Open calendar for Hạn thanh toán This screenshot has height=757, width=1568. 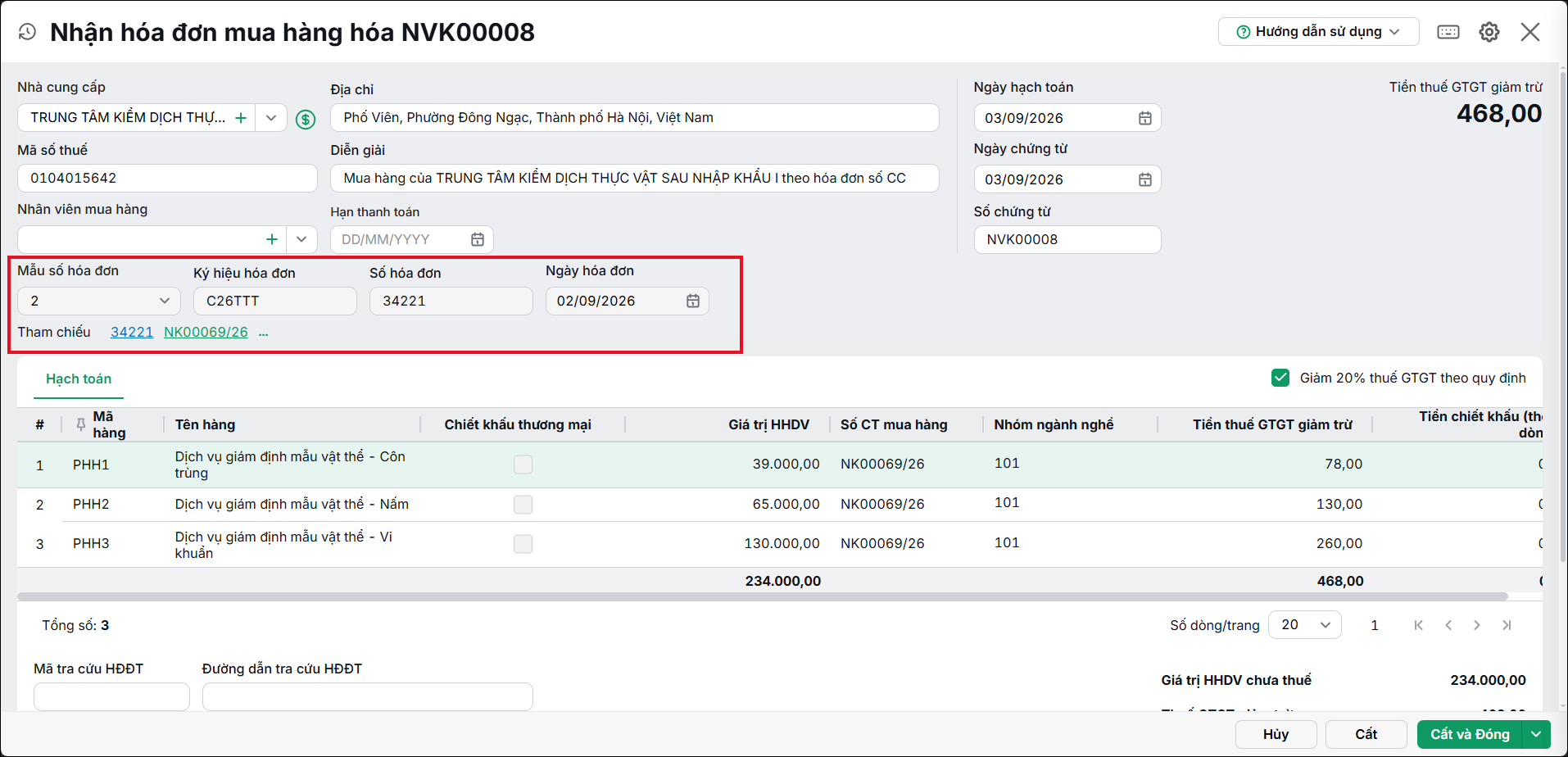477,239
